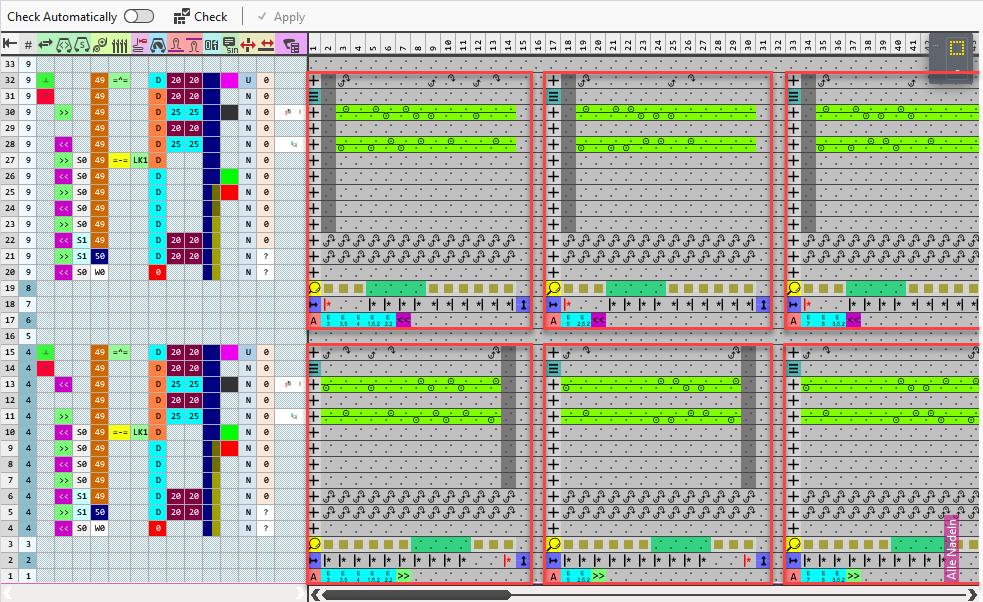
Task: Open the yellow dotted selection tool in overlay
Action: (956, 48)
